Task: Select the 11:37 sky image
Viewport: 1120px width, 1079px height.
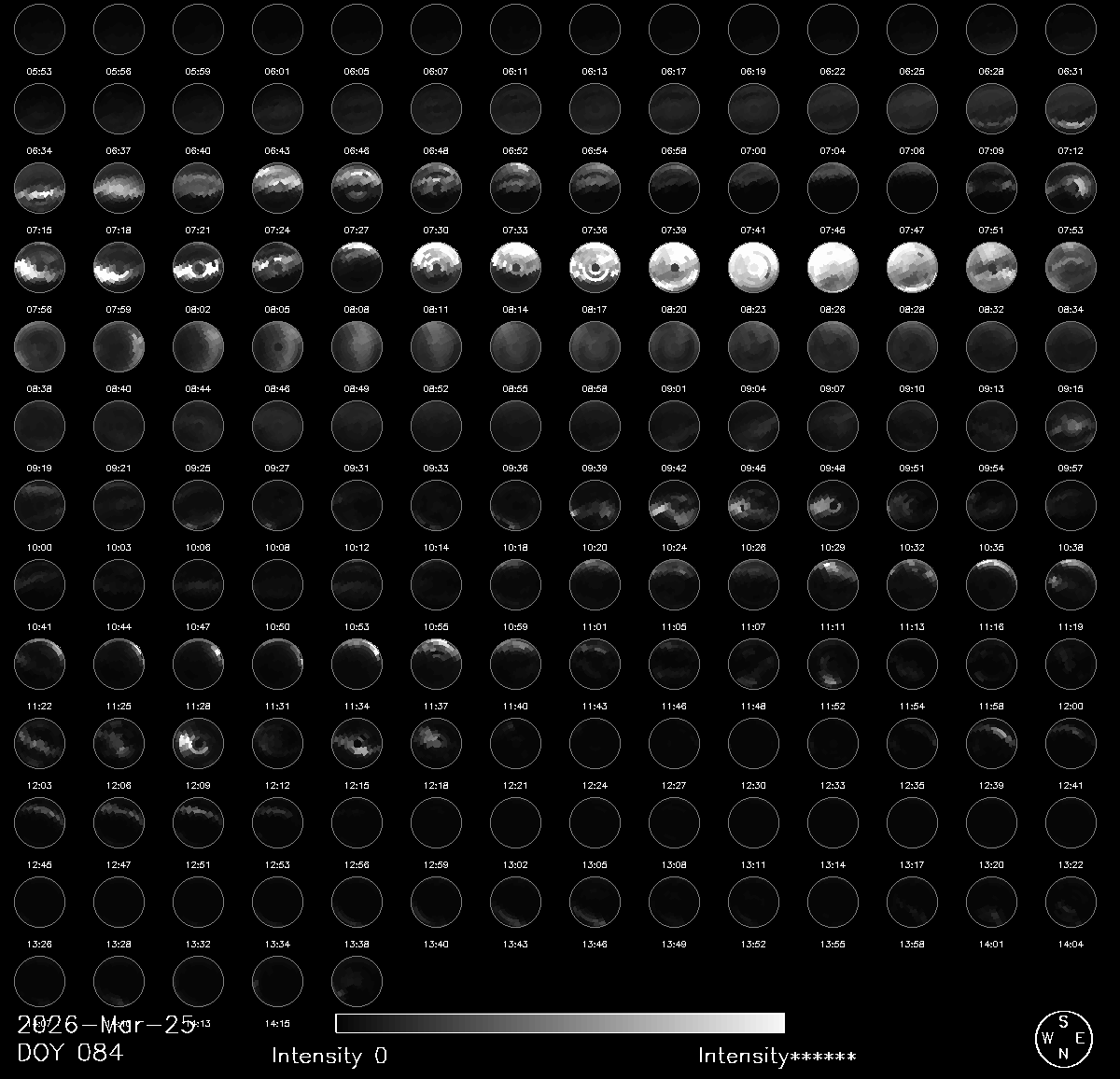Action: click(436, 663)
